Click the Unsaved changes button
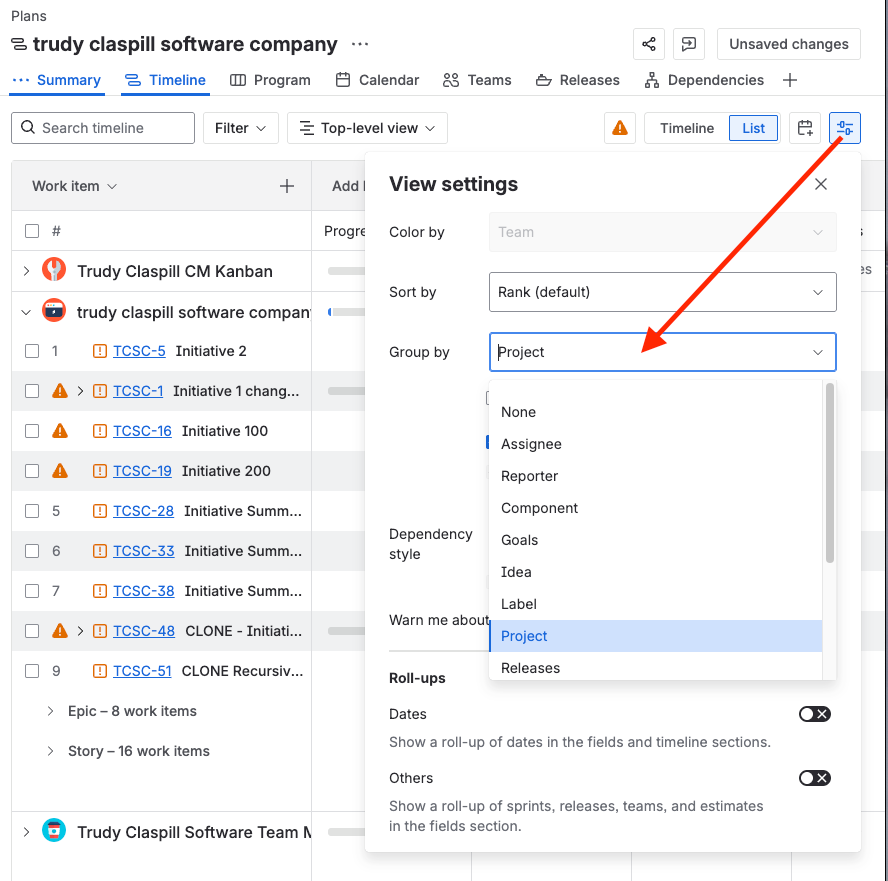888x881 pixels. [788, 44]
